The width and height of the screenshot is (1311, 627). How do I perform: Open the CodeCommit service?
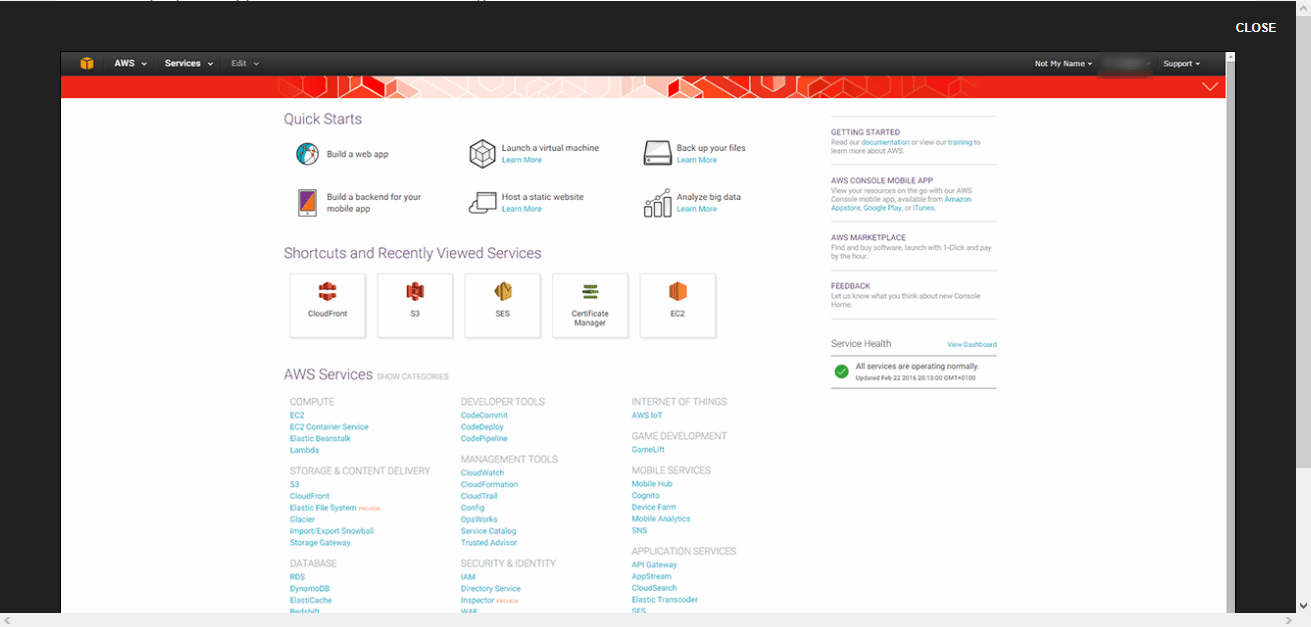484,415
